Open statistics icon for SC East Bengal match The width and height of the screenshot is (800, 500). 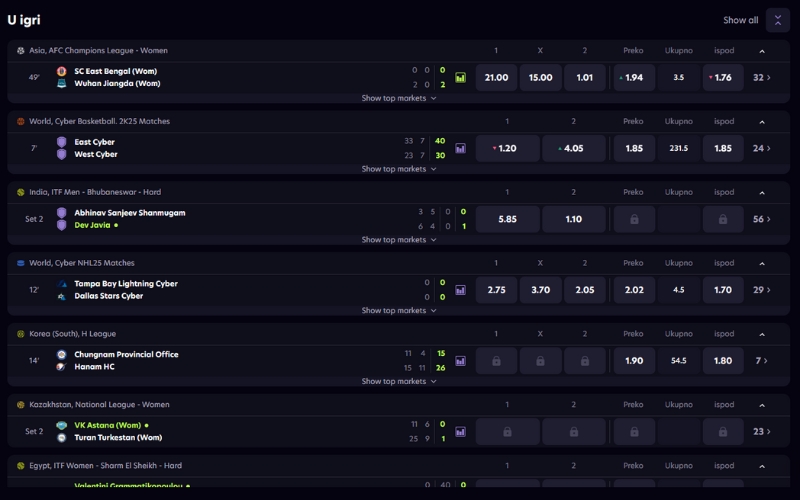tap(461, 77)
